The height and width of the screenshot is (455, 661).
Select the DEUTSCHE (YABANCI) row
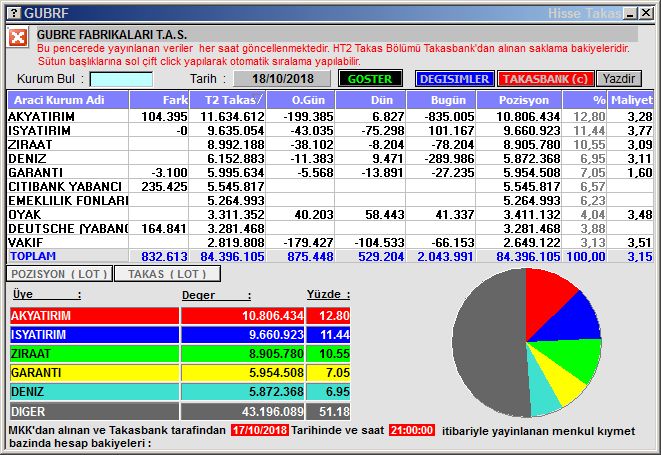click(330, 228)
